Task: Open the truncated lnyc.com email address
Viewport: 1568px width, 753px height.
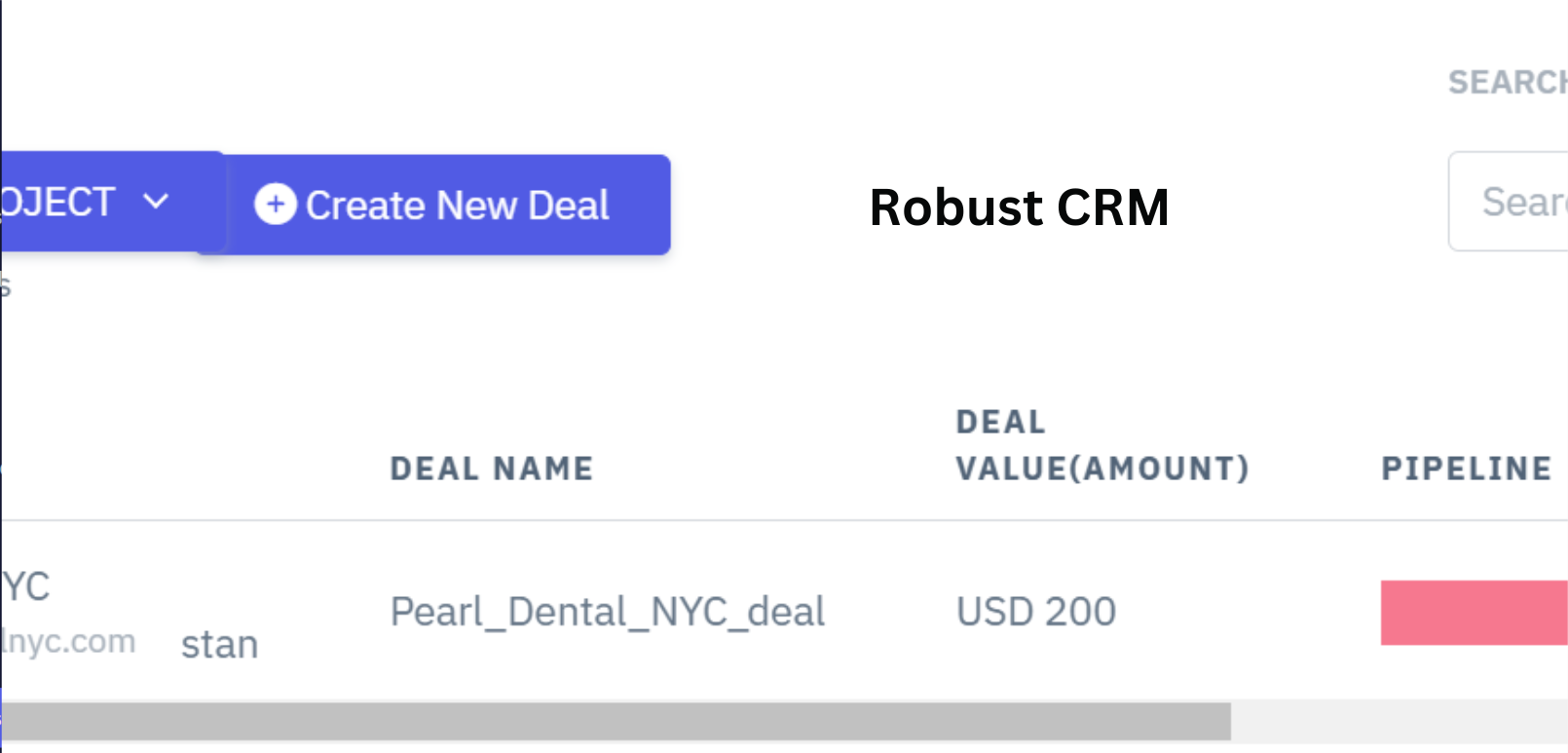Action: [x=68, y=642]
